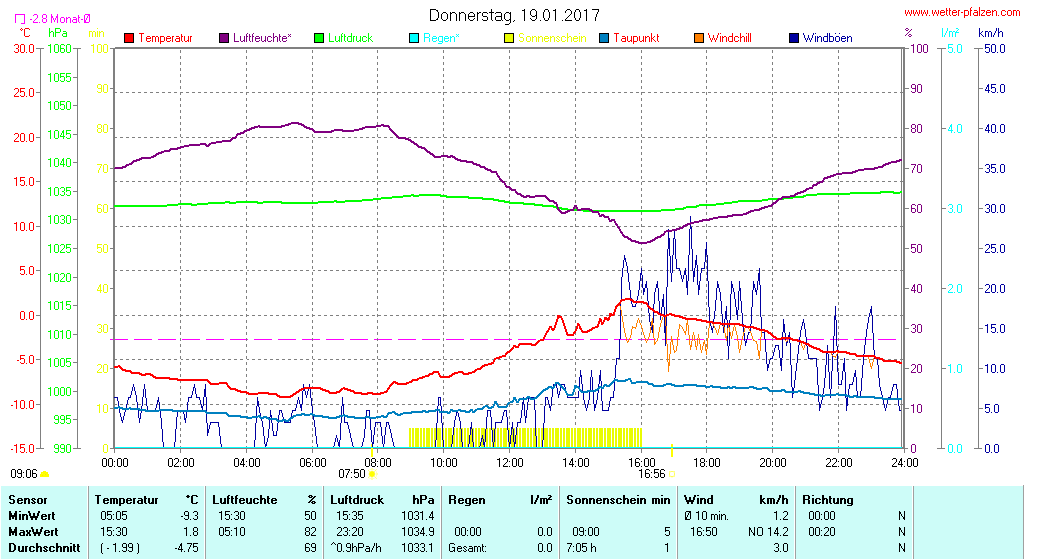Click the 24:00 time axis label
The height and width of the screenshot is (559, 1058).
tap(904, 463)
